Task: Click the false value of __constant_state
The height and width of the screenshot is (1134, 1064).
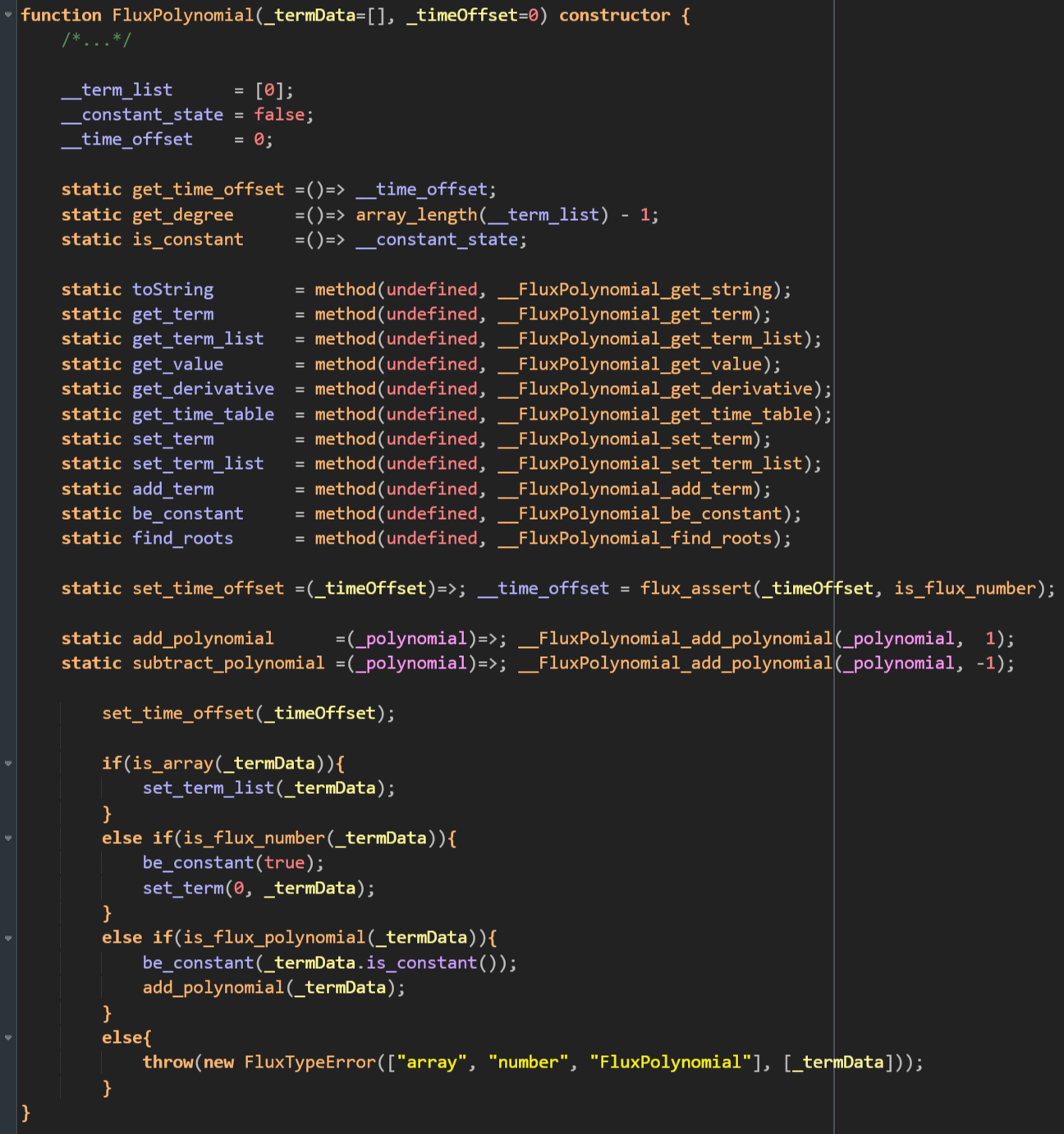Action: 279,114
